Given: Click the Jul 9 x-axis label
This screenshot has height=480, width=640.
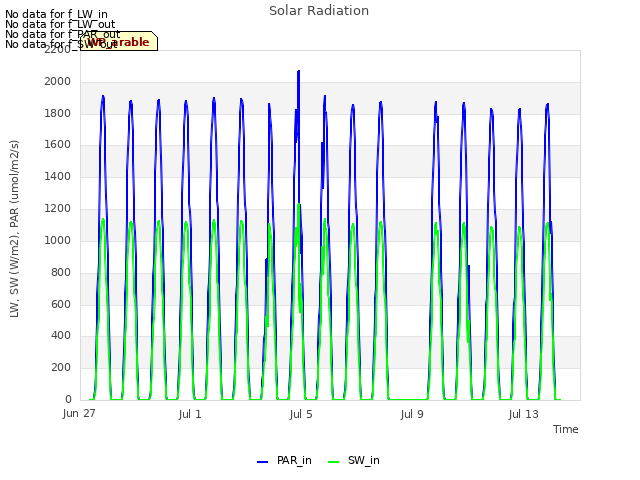Looking at the screenshot, I should (412, 414).
